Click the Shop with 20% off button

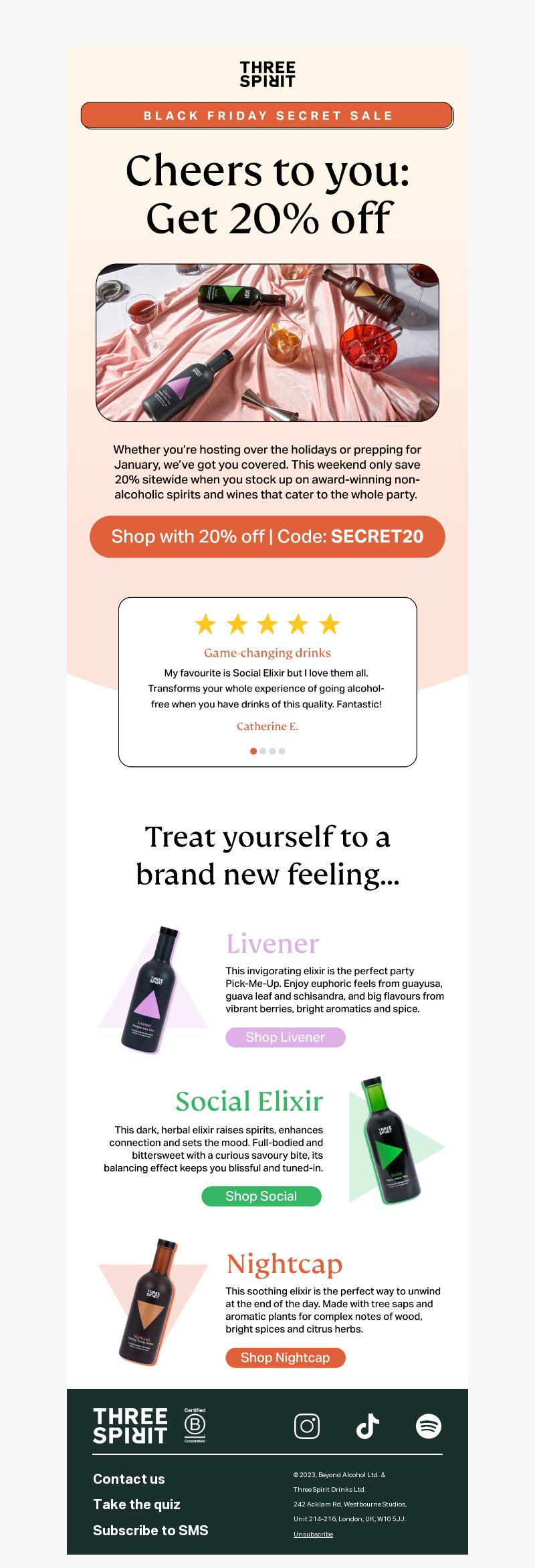click(267, 536)
